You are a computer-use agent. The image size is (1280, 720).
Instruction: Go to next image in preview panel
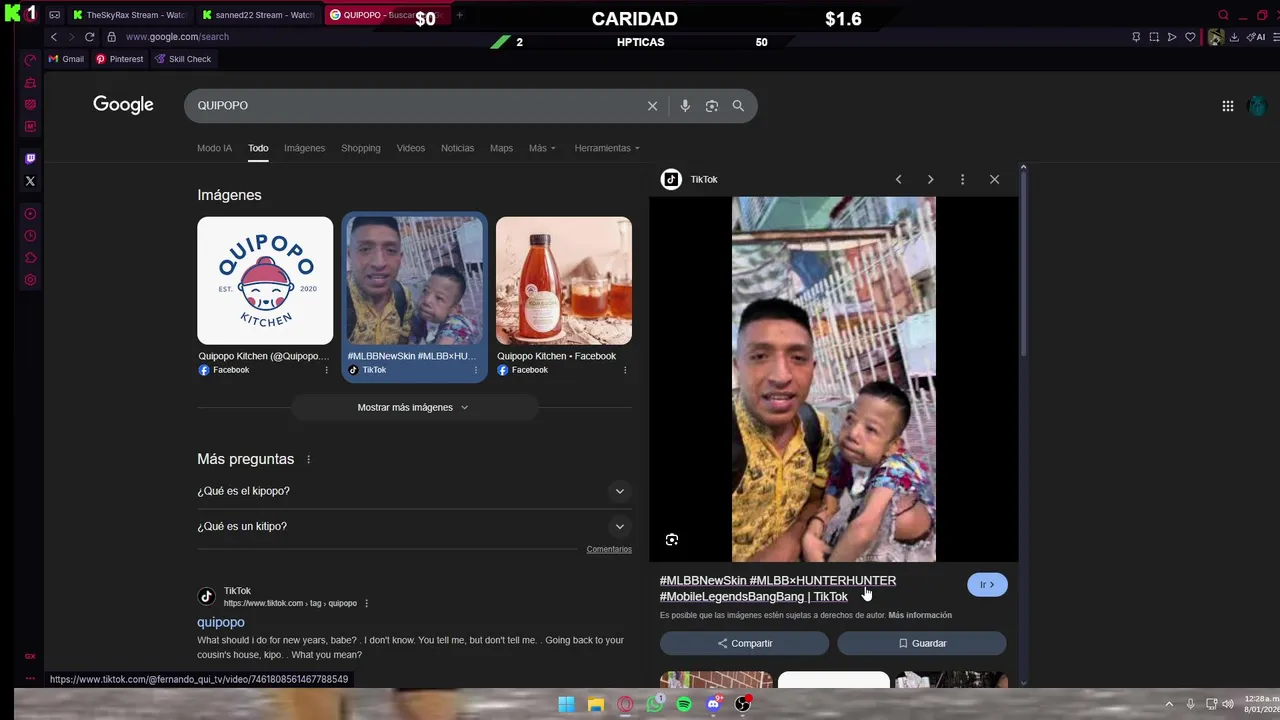[x=930, y=179]
